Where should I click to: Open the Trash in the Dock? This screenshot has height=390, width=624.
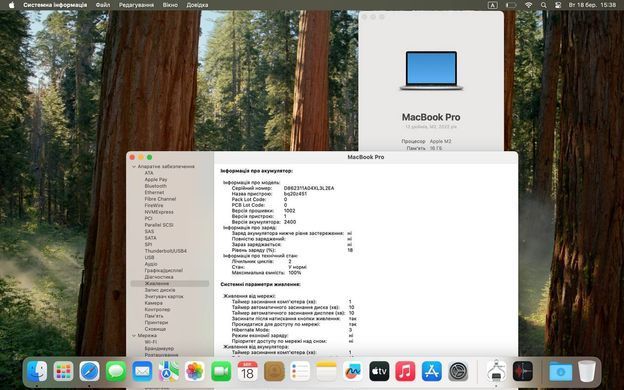[x=587, y=372]
